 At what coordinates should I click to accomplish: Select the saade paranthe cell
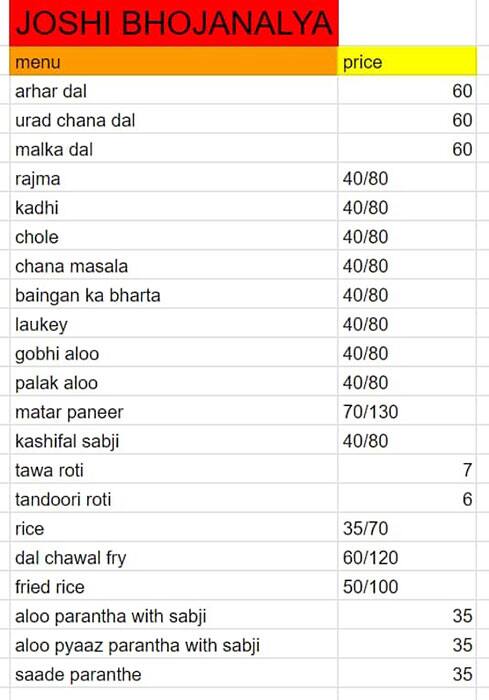[x=174, y=674]
